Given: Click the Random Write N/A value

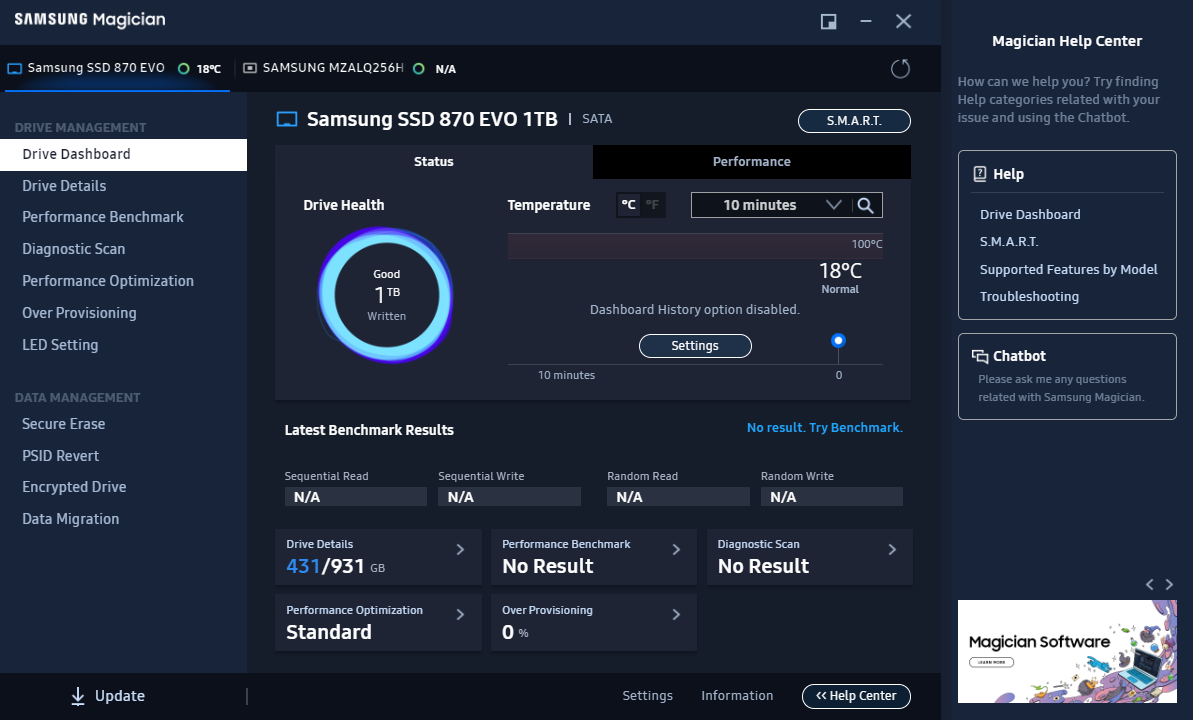Looking at the screenshot, I should pyautogui.click(x=832, y=497).
